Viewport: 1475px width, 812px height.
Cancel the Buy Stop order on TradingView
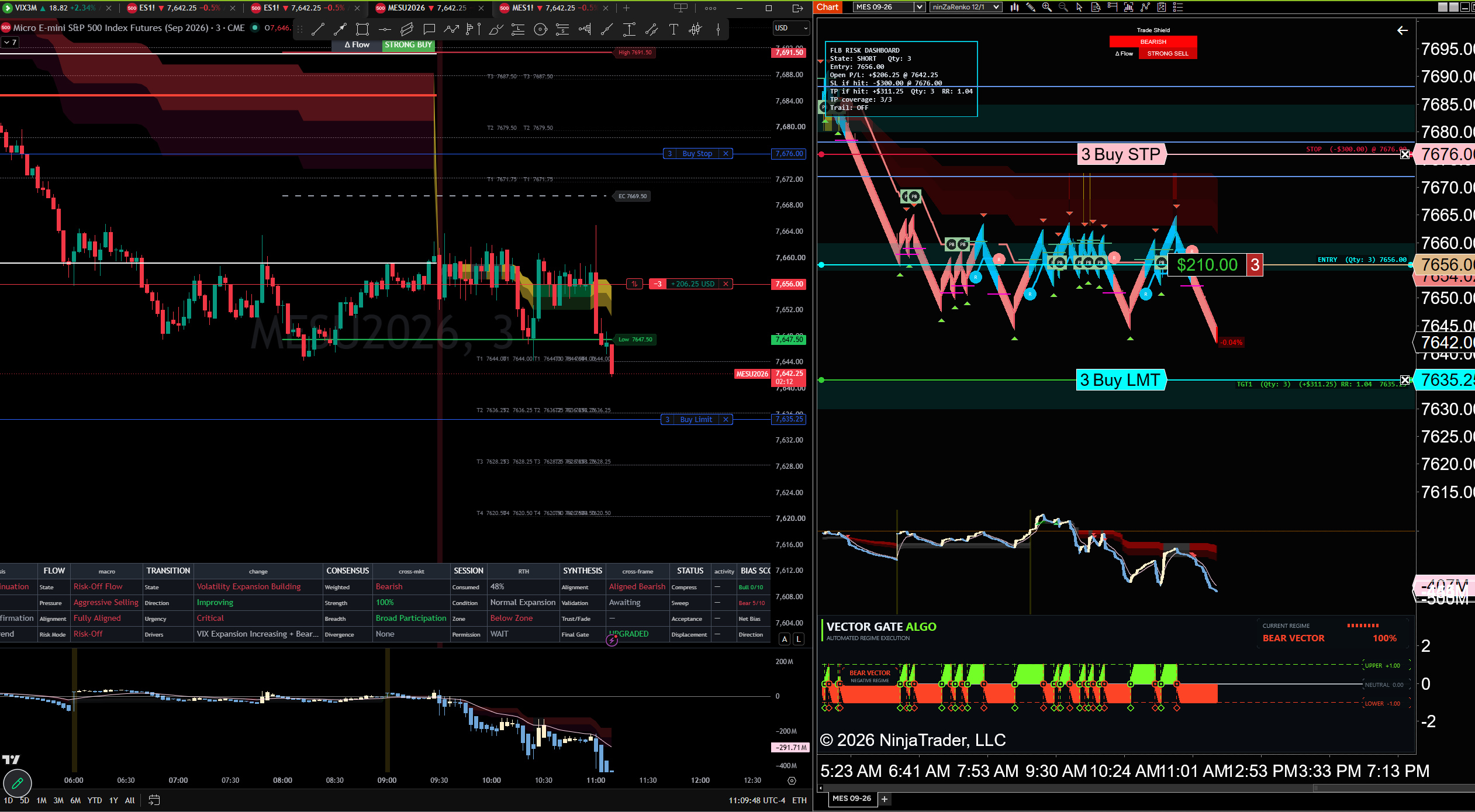[x=726, y=154]
